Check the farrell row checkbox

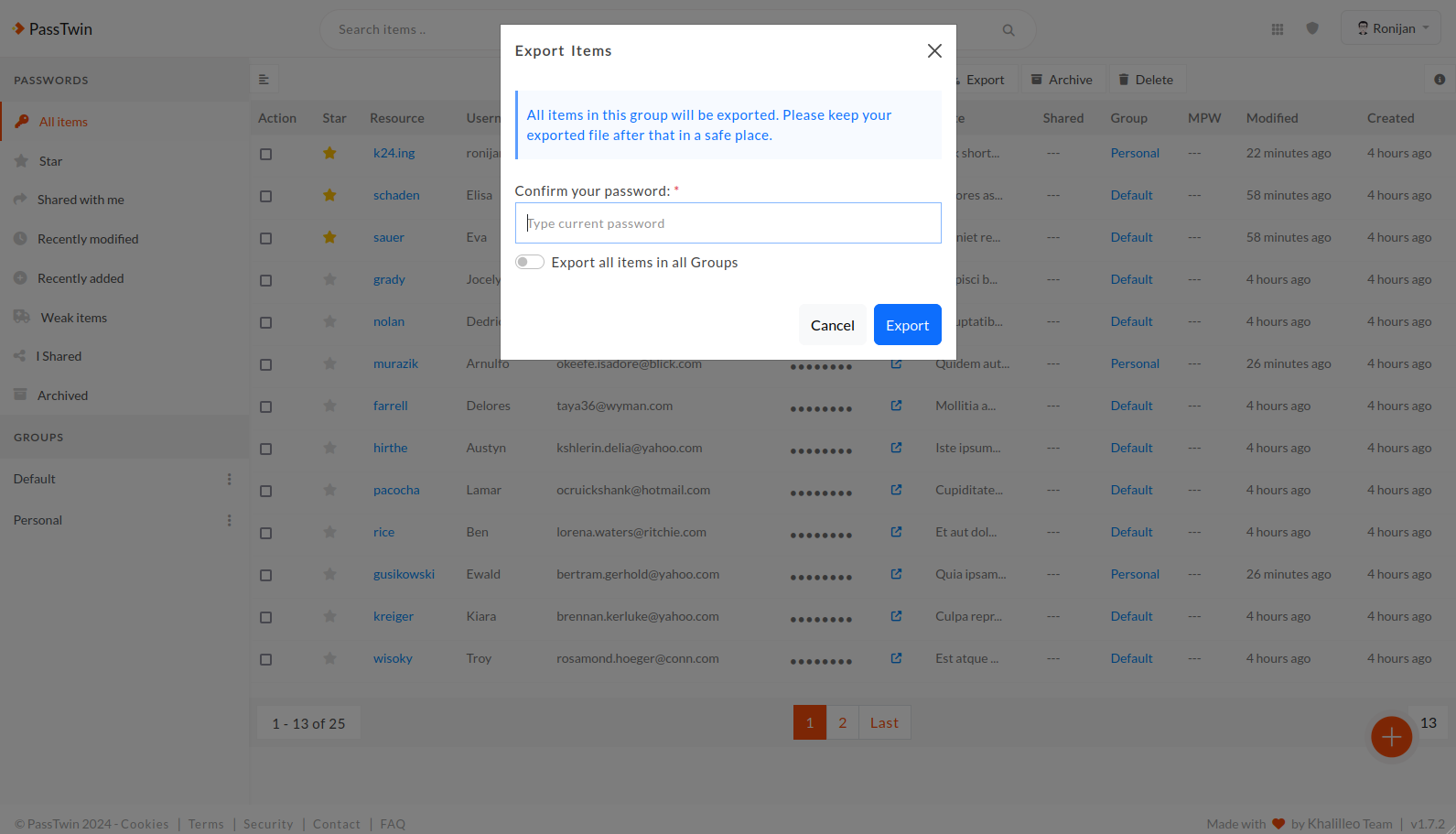265,406
